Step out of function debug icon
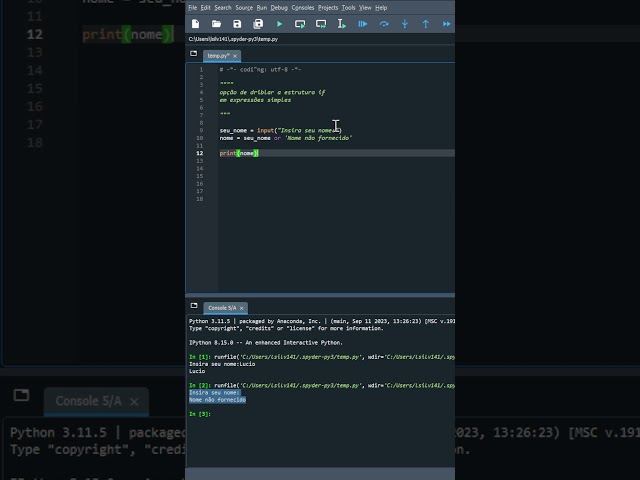This screenshot has width=640, height=480. point(426,24)
